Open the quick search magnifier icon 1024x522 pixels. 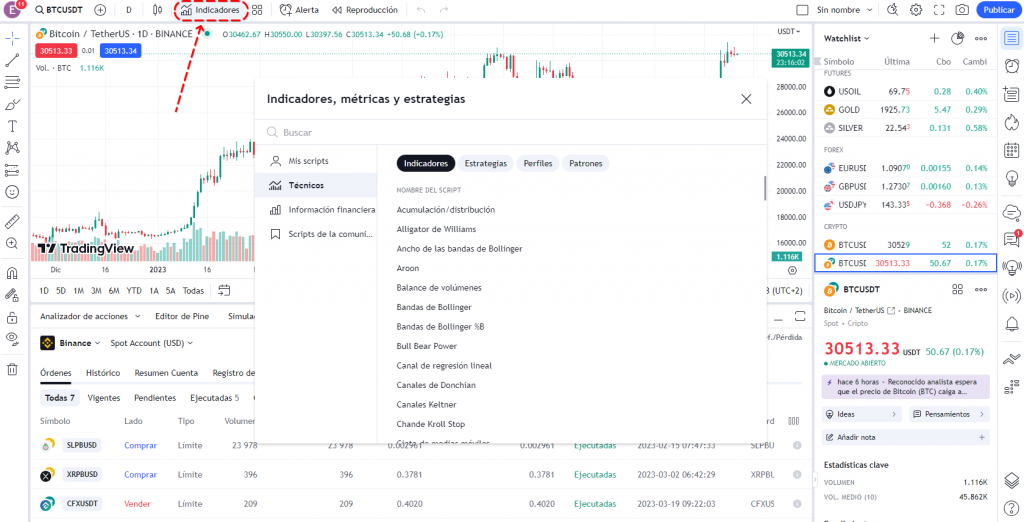click(893, 10)
